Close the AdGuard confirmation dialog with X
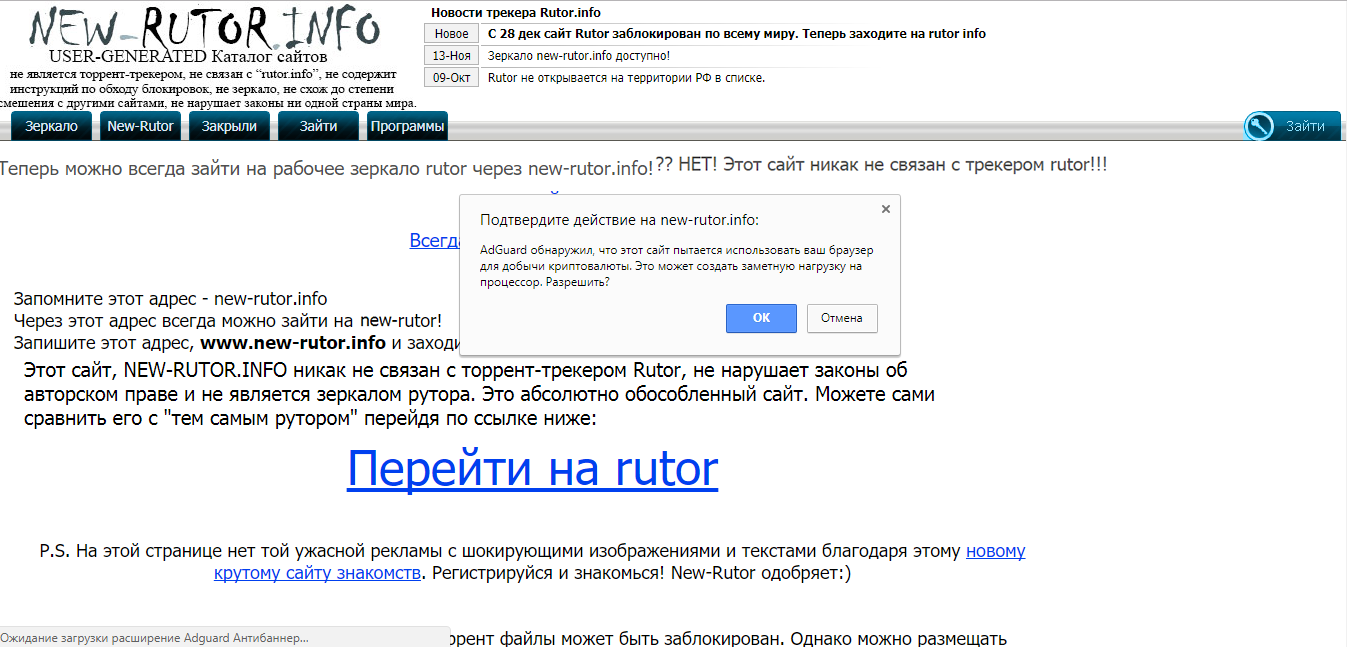The height and width of the screenshot is (647, 1347). [x=885, y=209]
